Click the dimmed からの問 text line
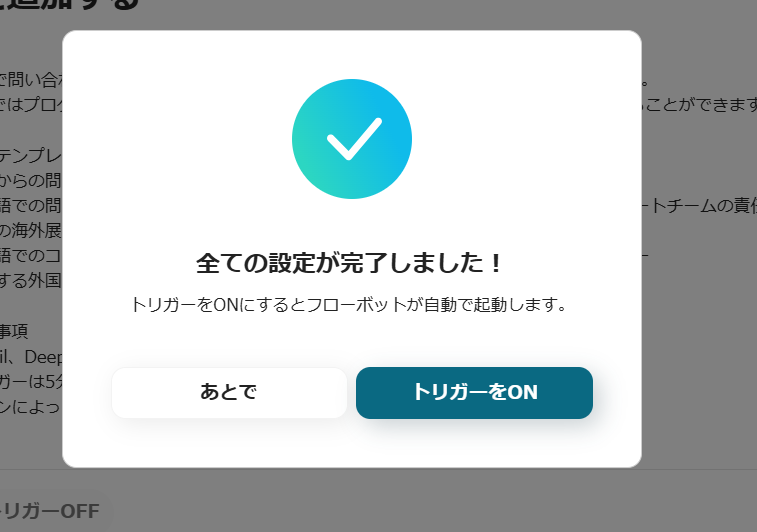 point(31,181)
